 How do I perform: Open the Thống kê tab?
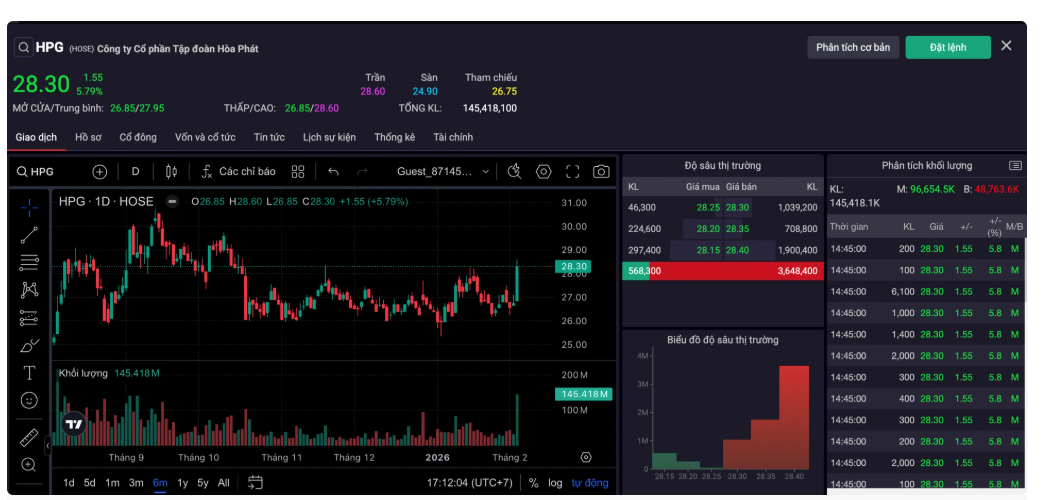pyautogui.click(x=394, y=137)
